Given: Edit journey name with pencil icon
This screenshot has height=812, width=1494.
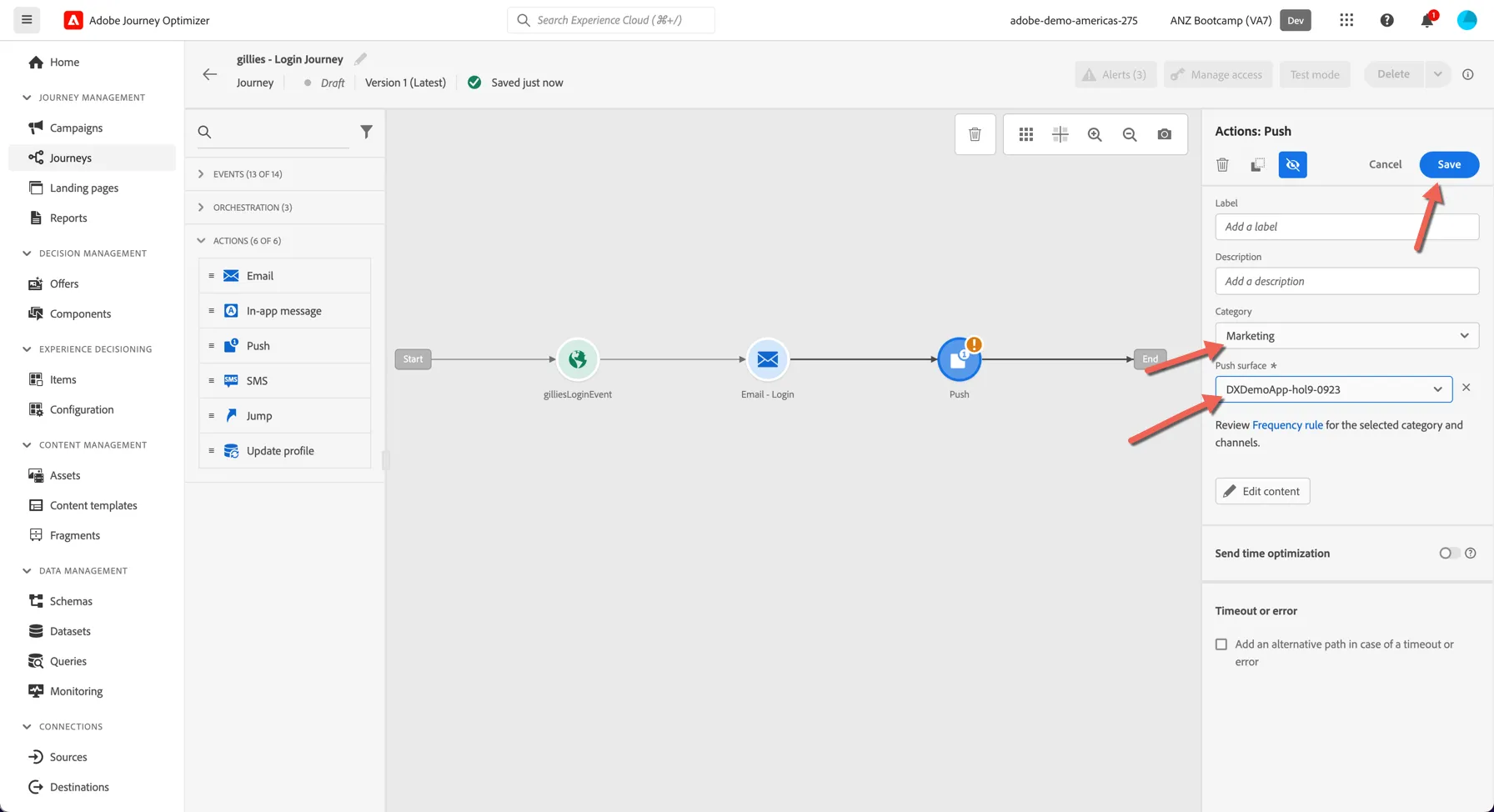Looking at the screenshot, I should 360,59.
